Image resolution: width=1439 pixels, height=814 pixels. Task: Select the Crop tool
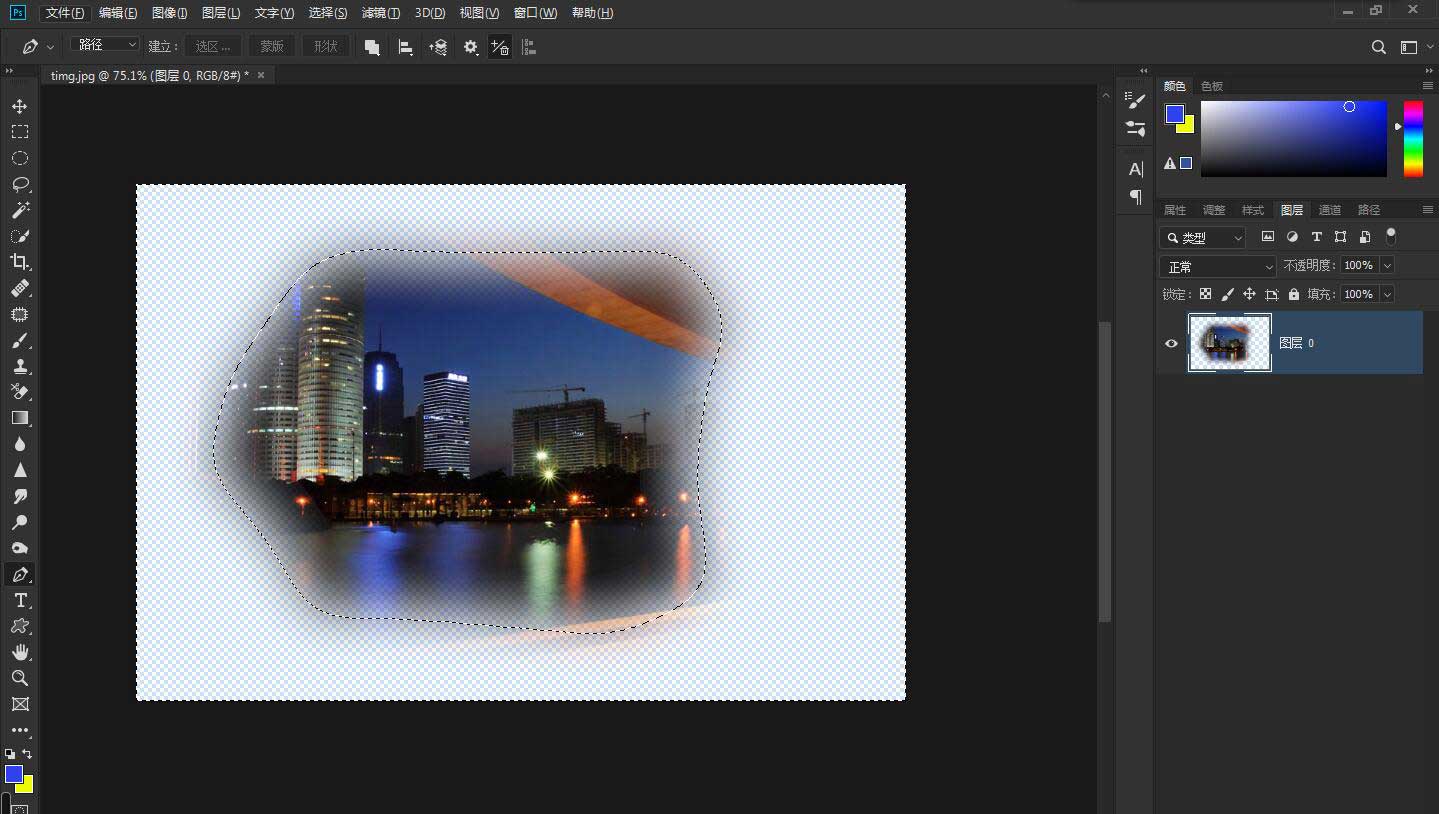[x=19, y=262]
